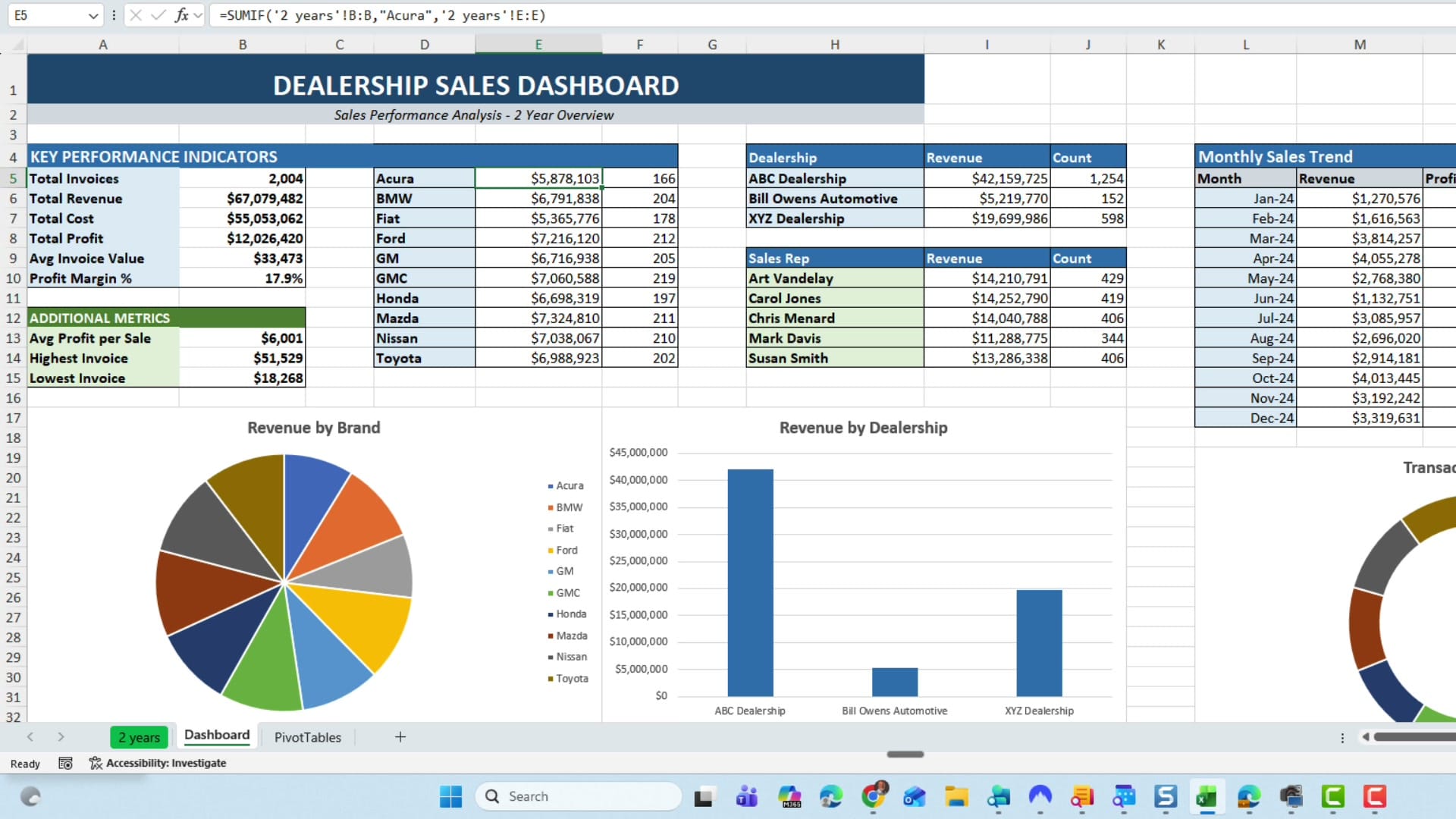Switch to the PivotTables sheet tab

click(307, 736)
